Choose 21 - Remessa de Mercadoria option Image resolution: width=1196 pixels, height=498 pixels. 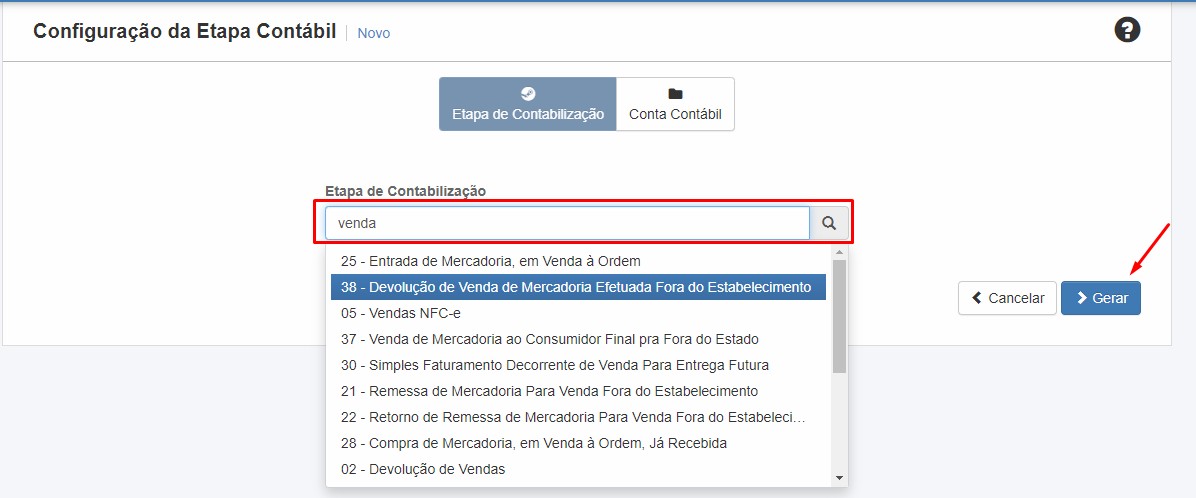[549, 391]
